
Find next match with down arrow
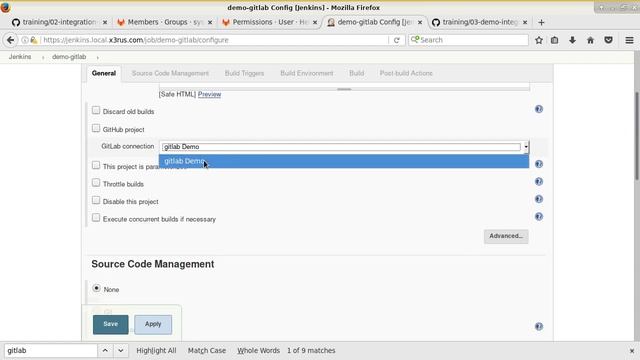pos(120,350)
